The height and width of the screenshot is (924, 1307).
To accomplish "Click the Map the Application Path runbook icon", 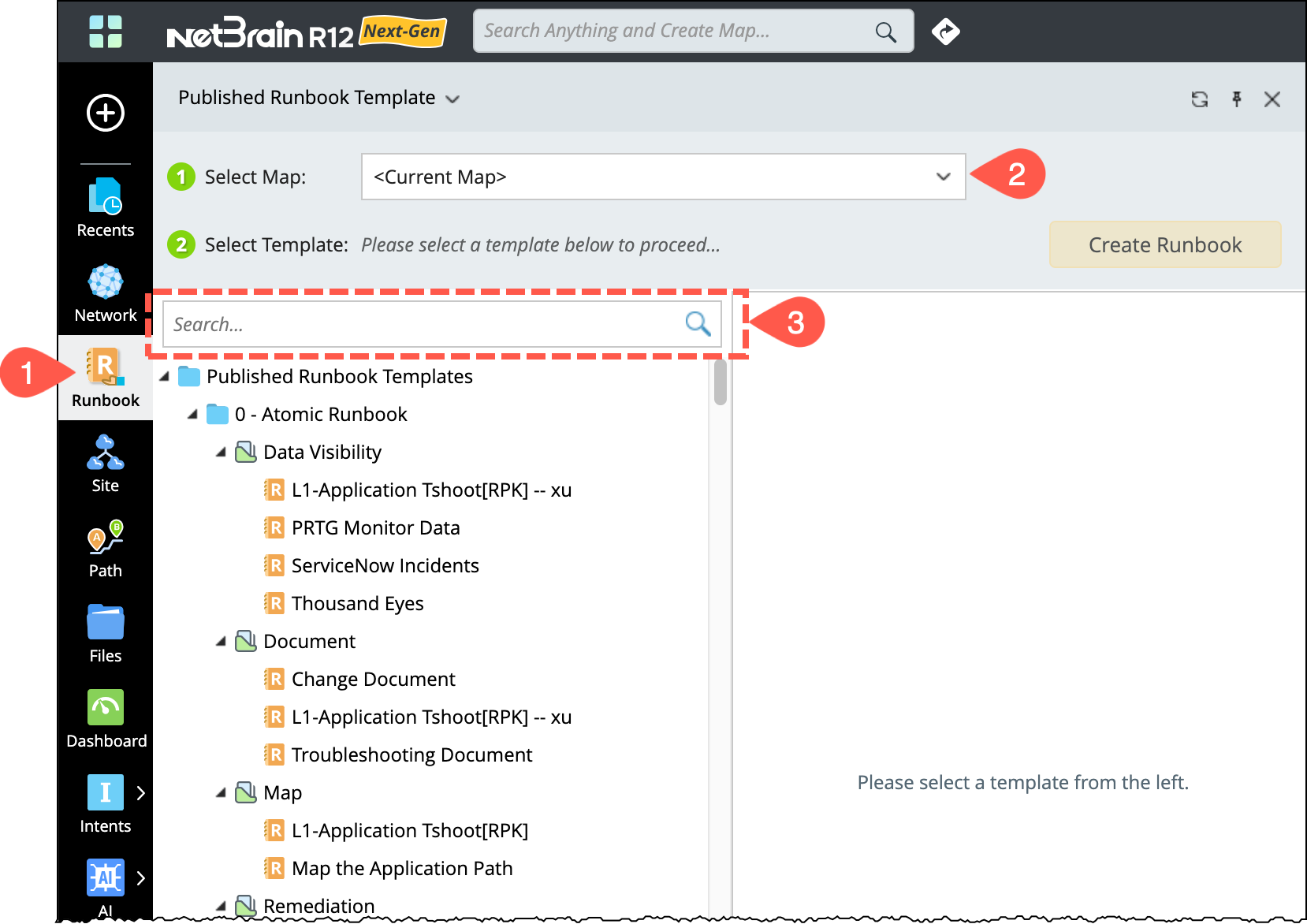I will coord(274,868).
